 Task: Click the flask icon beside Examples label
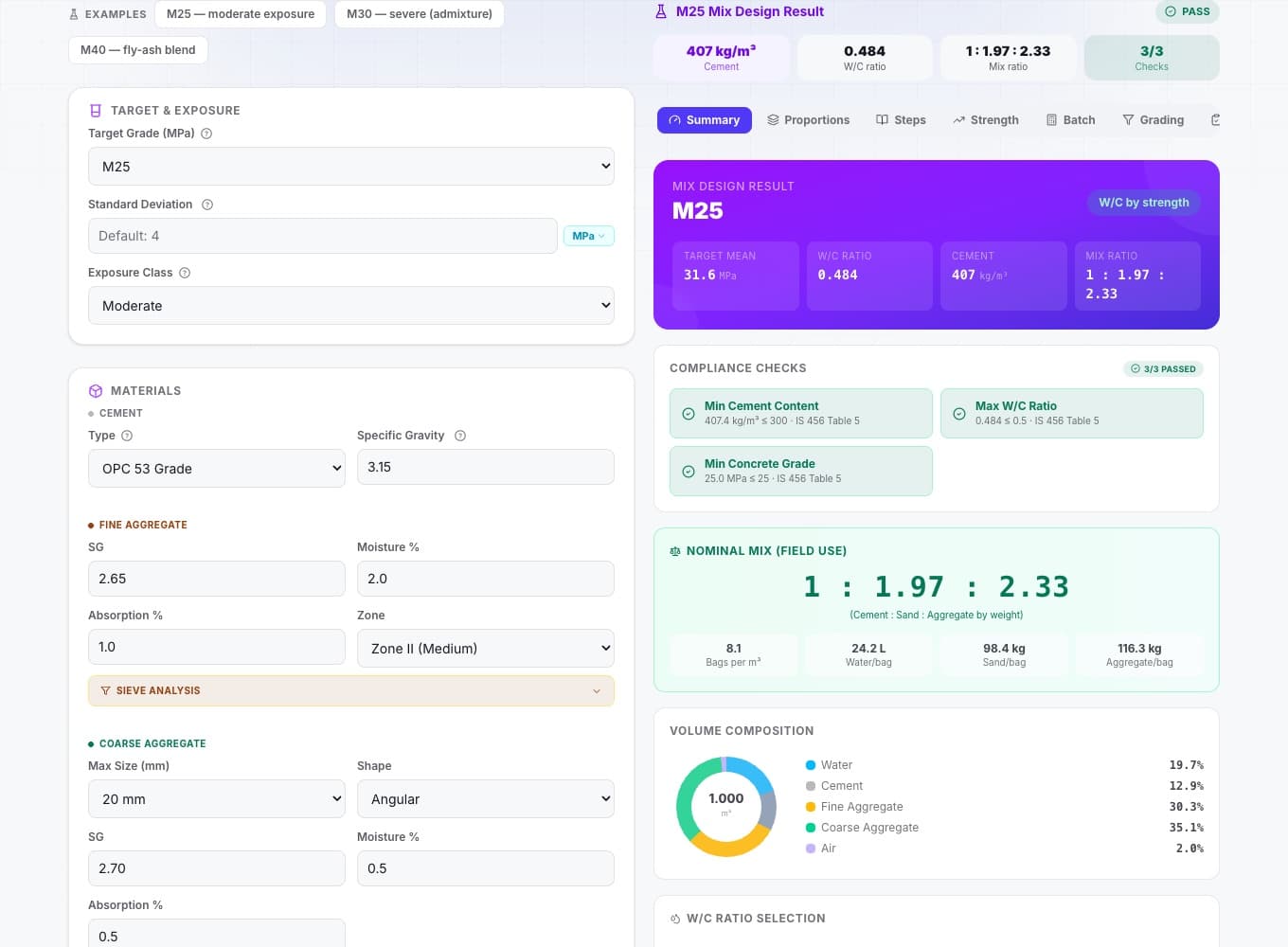(74, 14)
